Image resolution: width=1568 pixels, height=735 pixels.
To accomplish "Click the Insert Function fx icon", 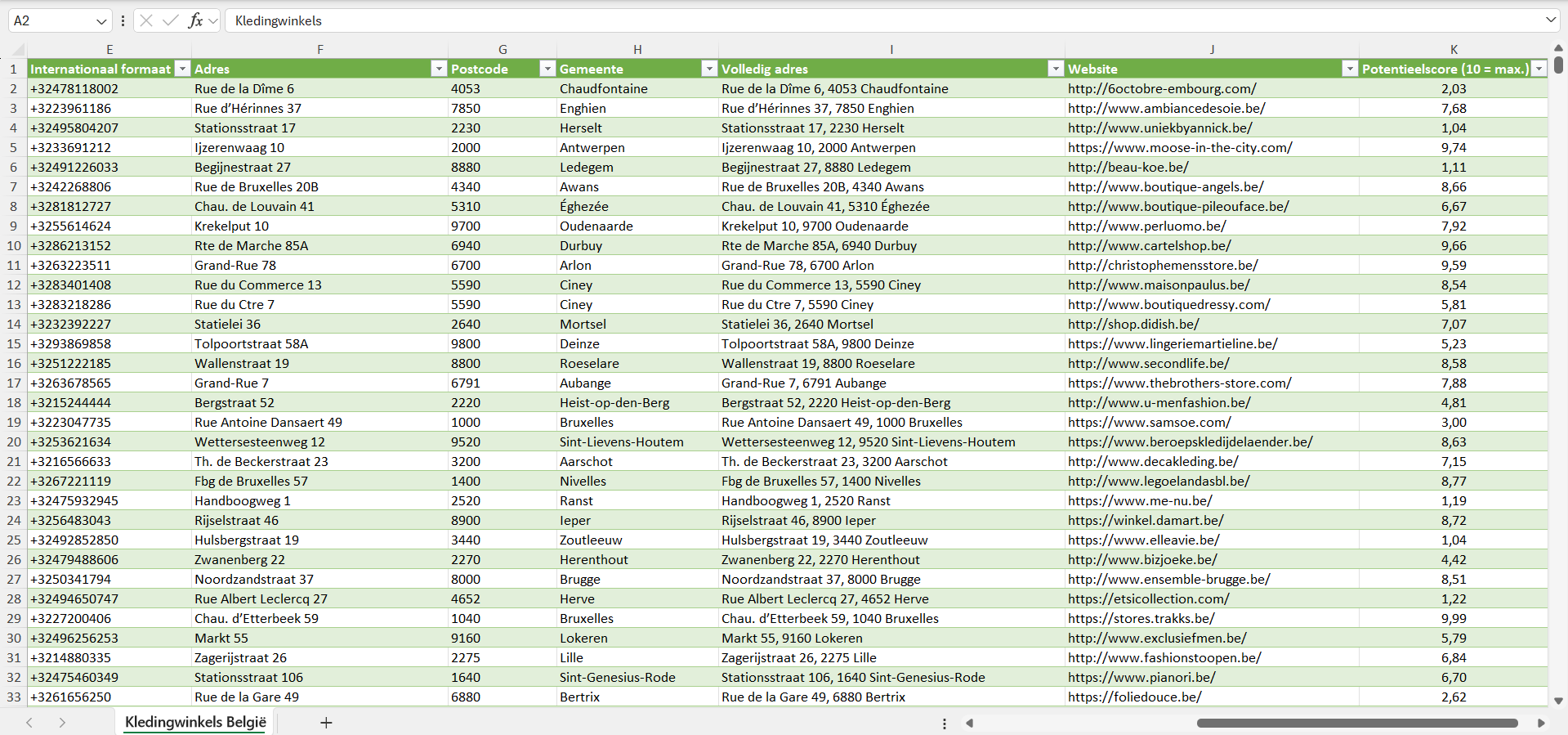I will click(x=195, y=20).
